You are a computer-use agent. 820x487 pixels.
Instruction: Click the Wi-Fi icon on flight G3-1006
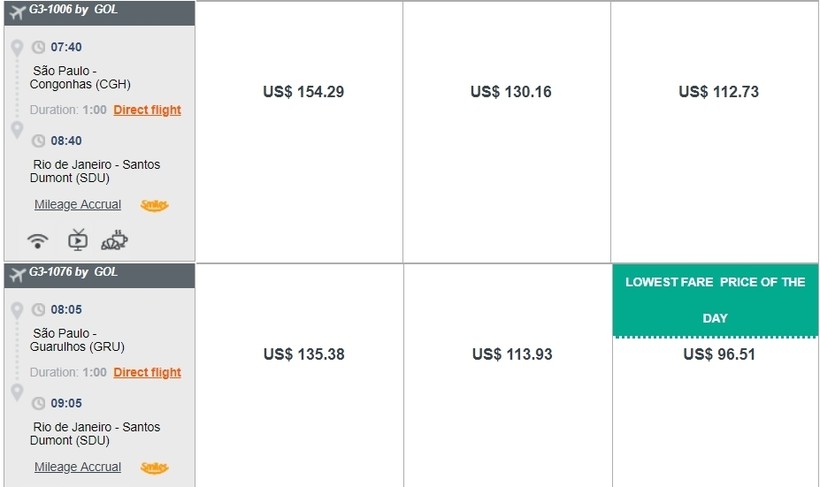38,241
